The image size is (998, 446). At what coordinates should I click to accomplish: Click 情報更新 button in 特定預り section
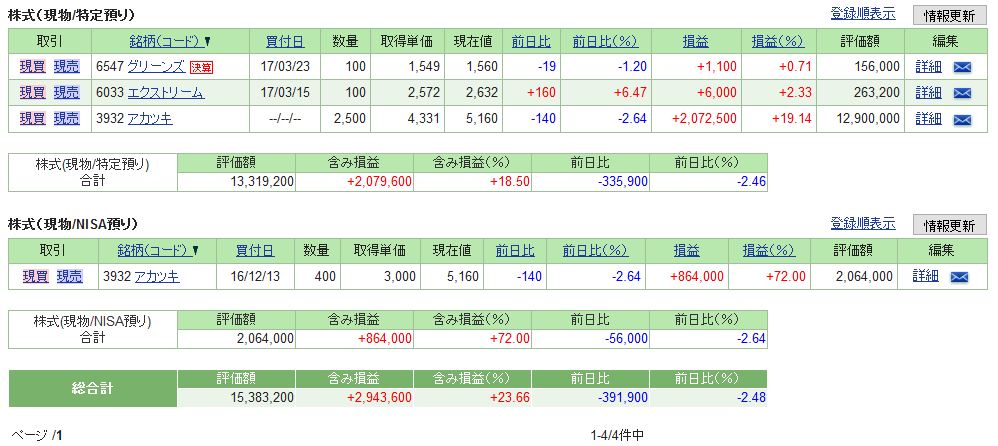coord(950,15)
